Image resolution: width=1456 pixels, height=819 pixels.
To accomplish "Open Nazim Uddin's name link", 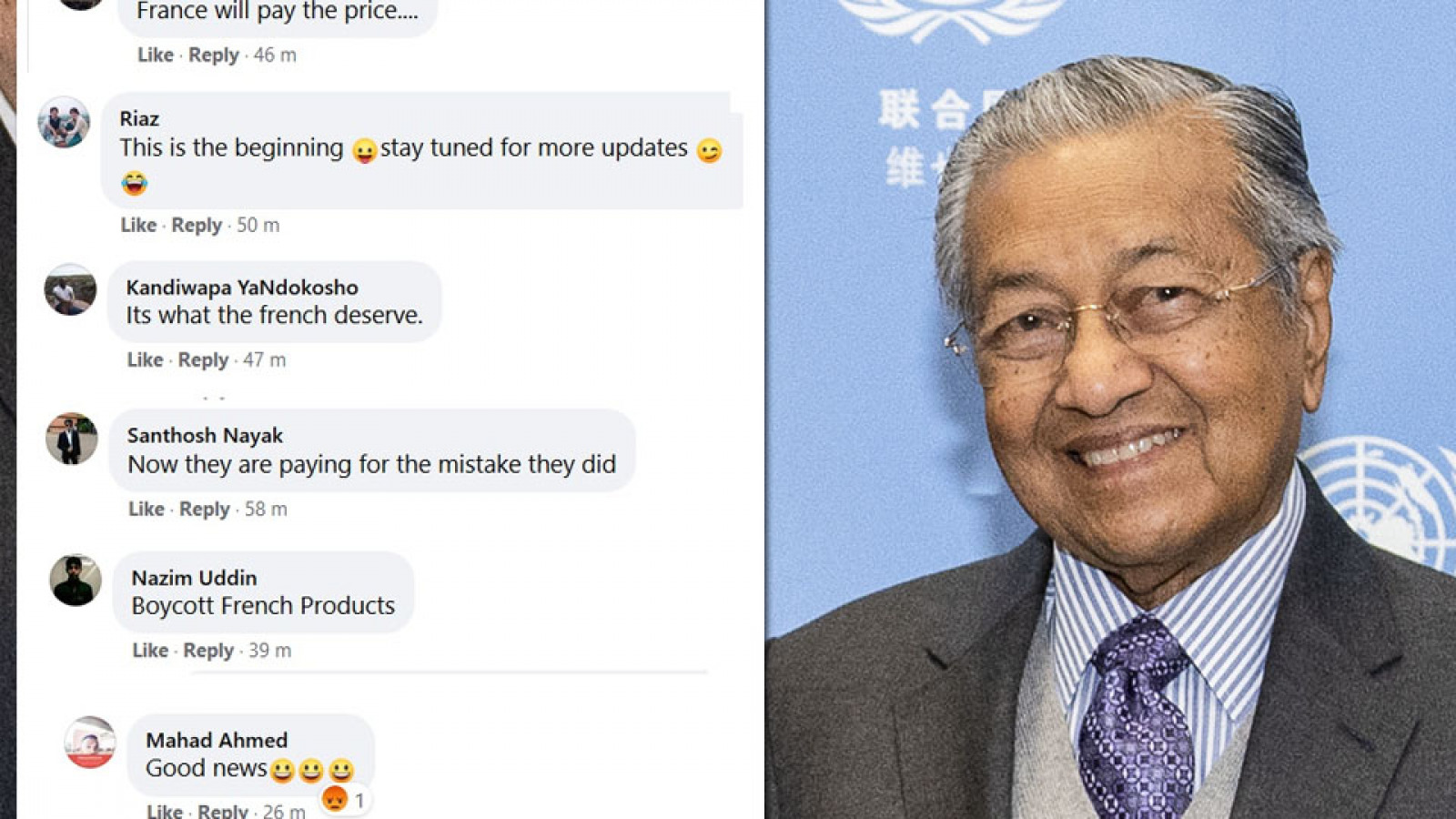I will click(x=194, y=578).
